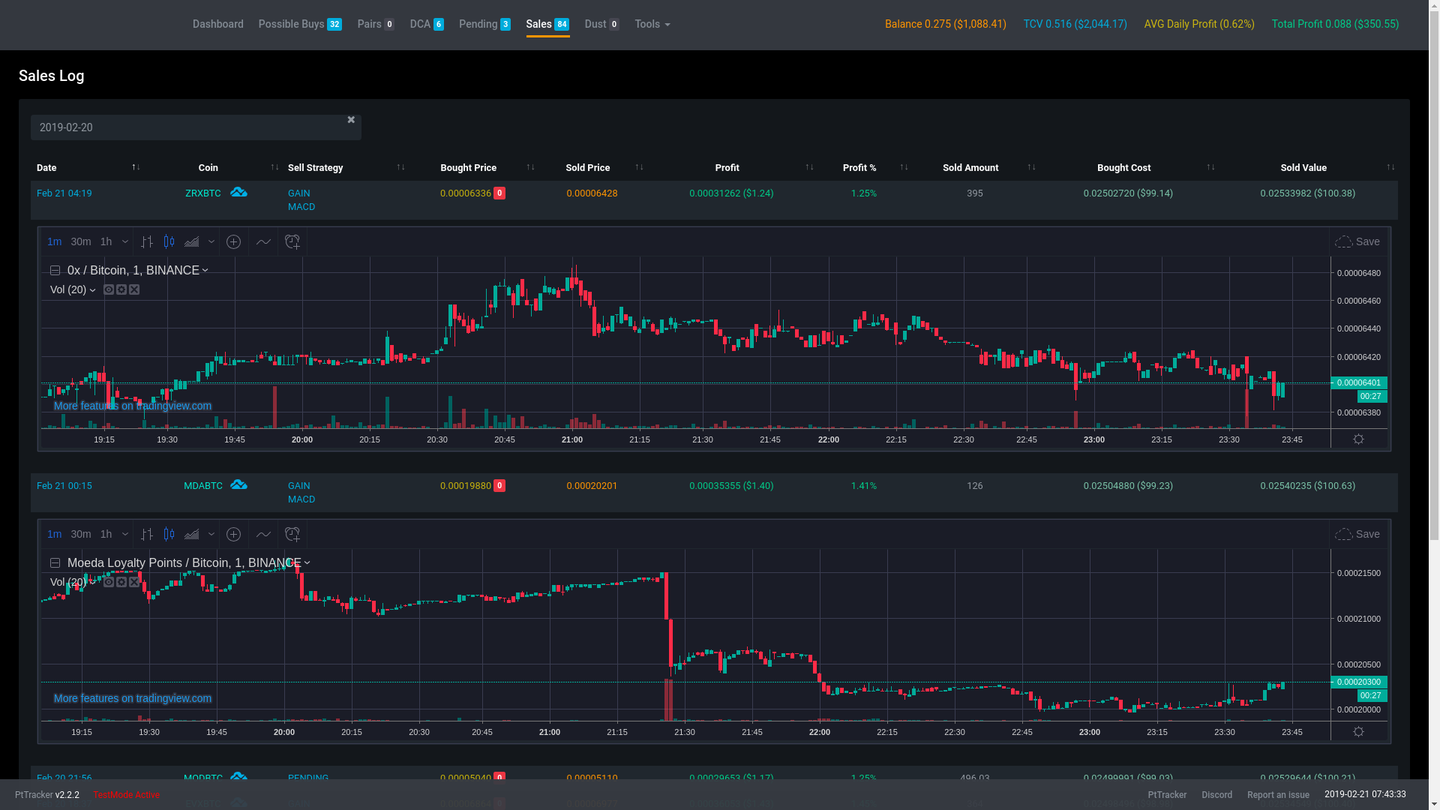Toggle chart icon next to ZRXBTC
The width and height of the screenshot is (1440, 810).
point(238,192)
